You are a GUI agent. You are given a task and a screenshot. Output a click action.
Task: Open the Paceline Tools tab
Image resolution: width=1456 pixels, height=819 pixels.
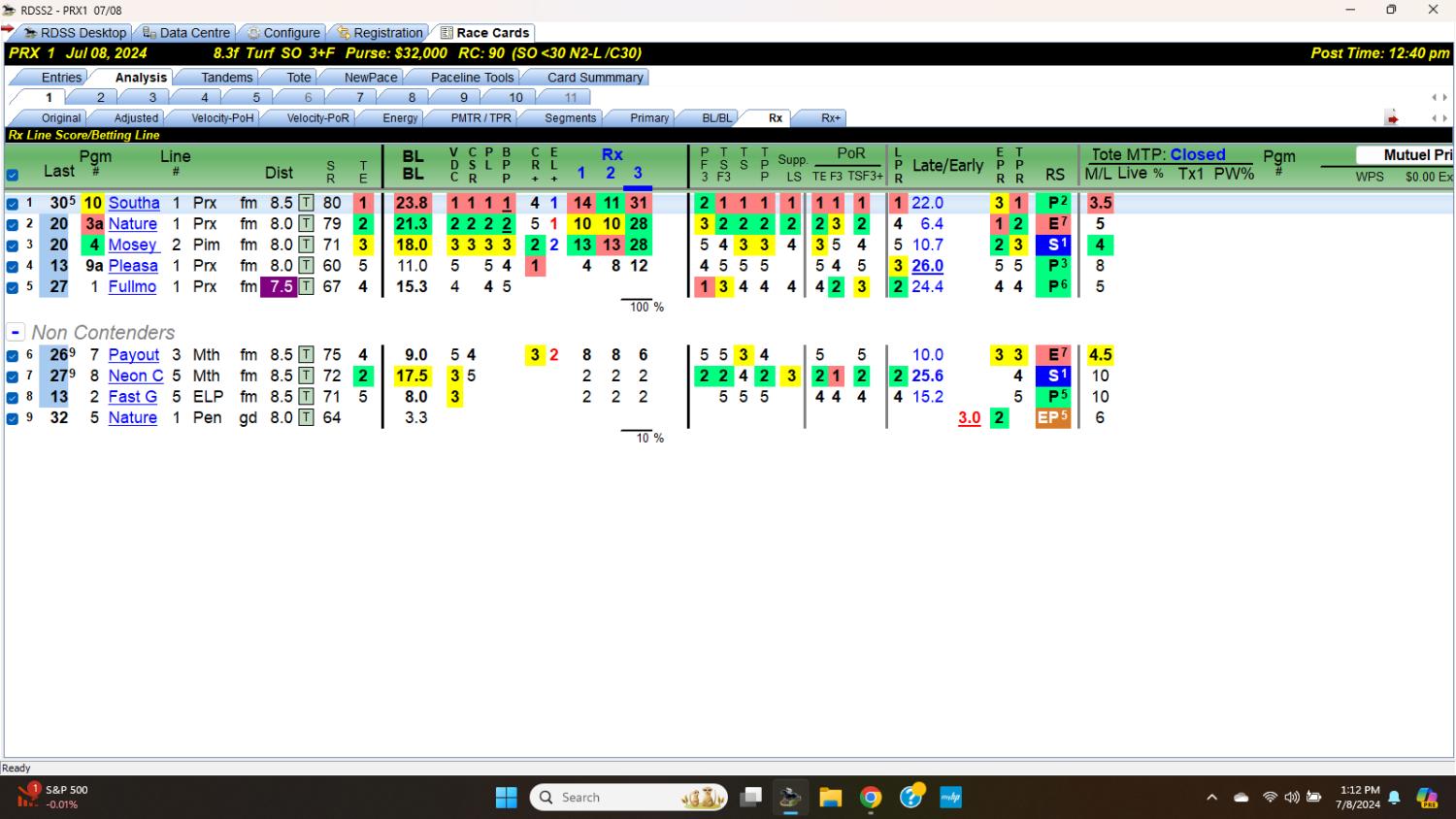point(472,78)
